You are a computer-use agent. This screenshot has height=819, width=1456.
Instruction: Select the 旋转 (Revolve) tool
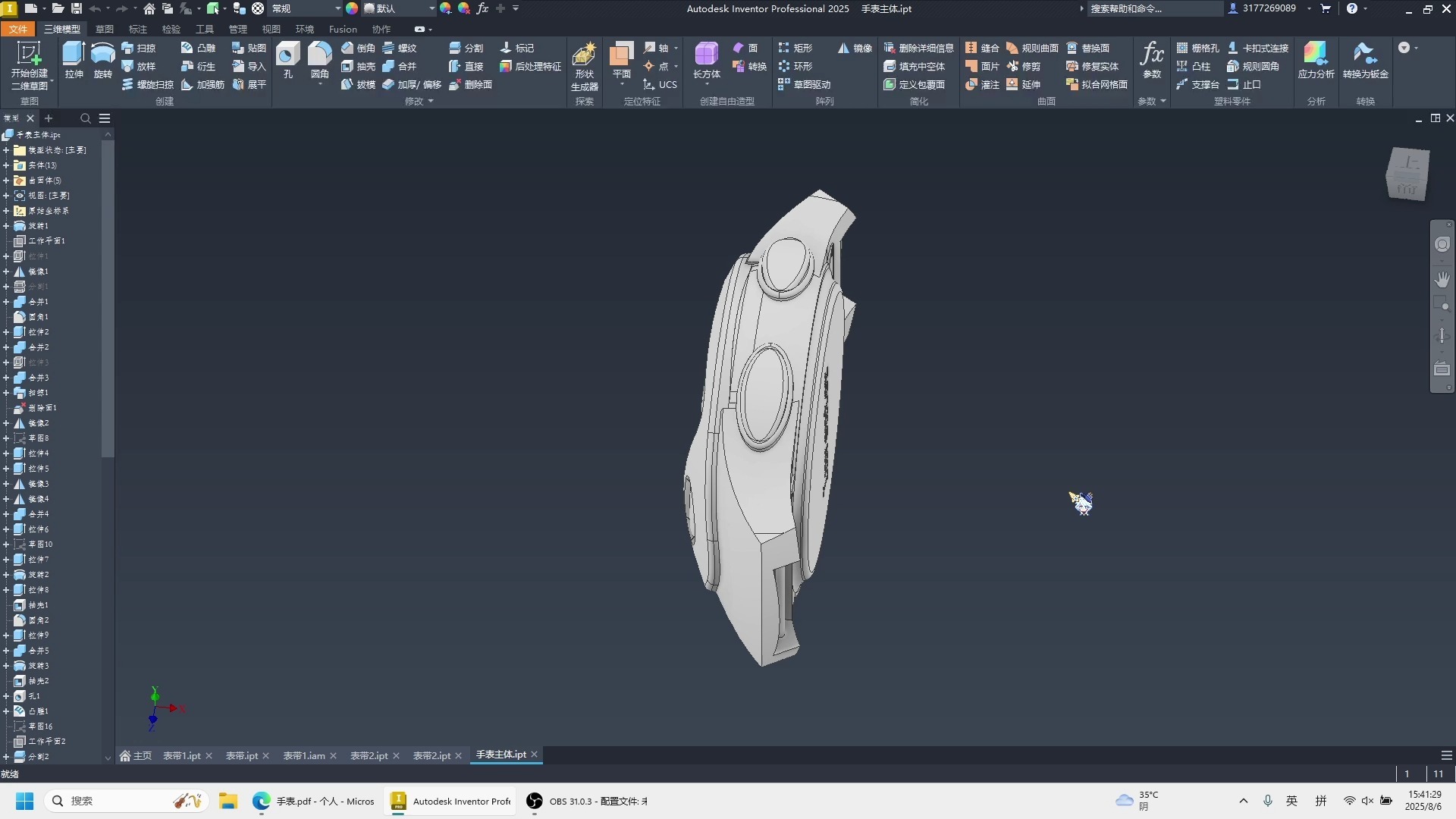click(102, 61)
